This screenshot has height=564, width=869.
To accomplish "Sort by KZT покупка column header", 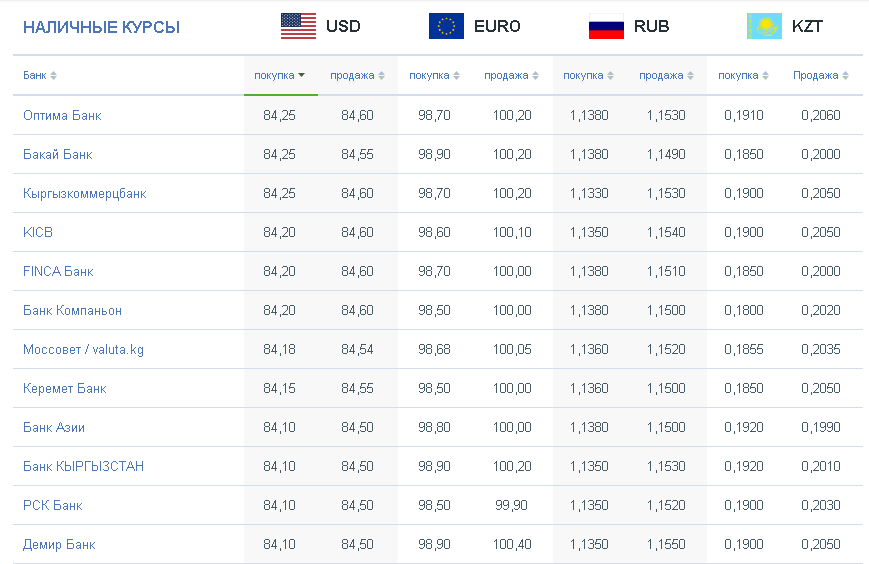I will [743, 75].
